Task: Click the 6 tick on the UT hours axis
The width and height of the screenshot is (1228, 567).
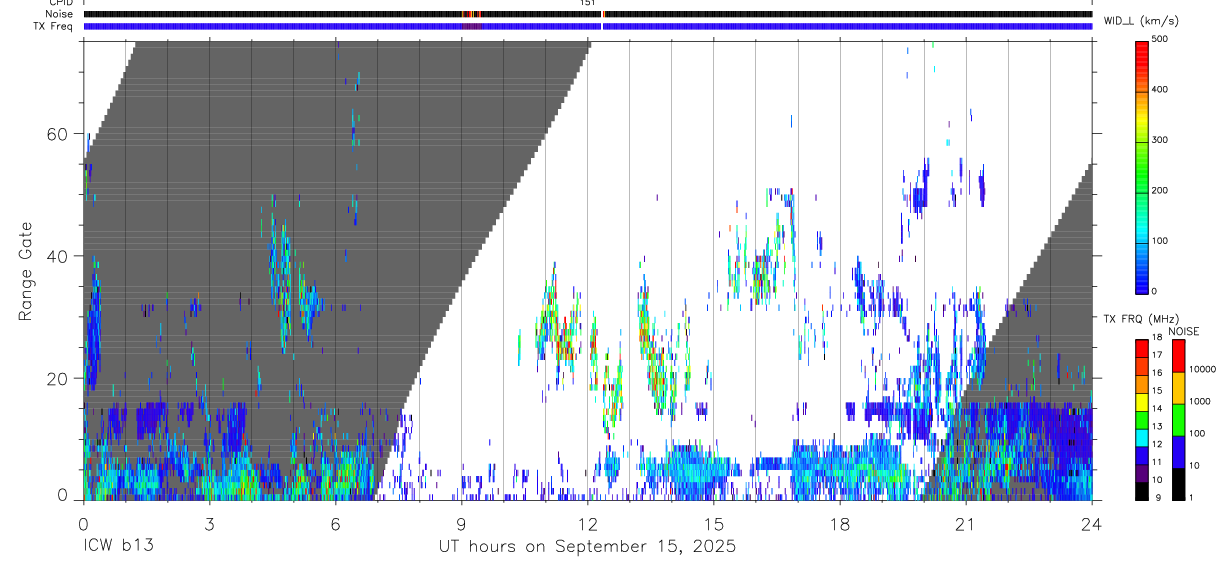Action: click(x=335, y=523)
